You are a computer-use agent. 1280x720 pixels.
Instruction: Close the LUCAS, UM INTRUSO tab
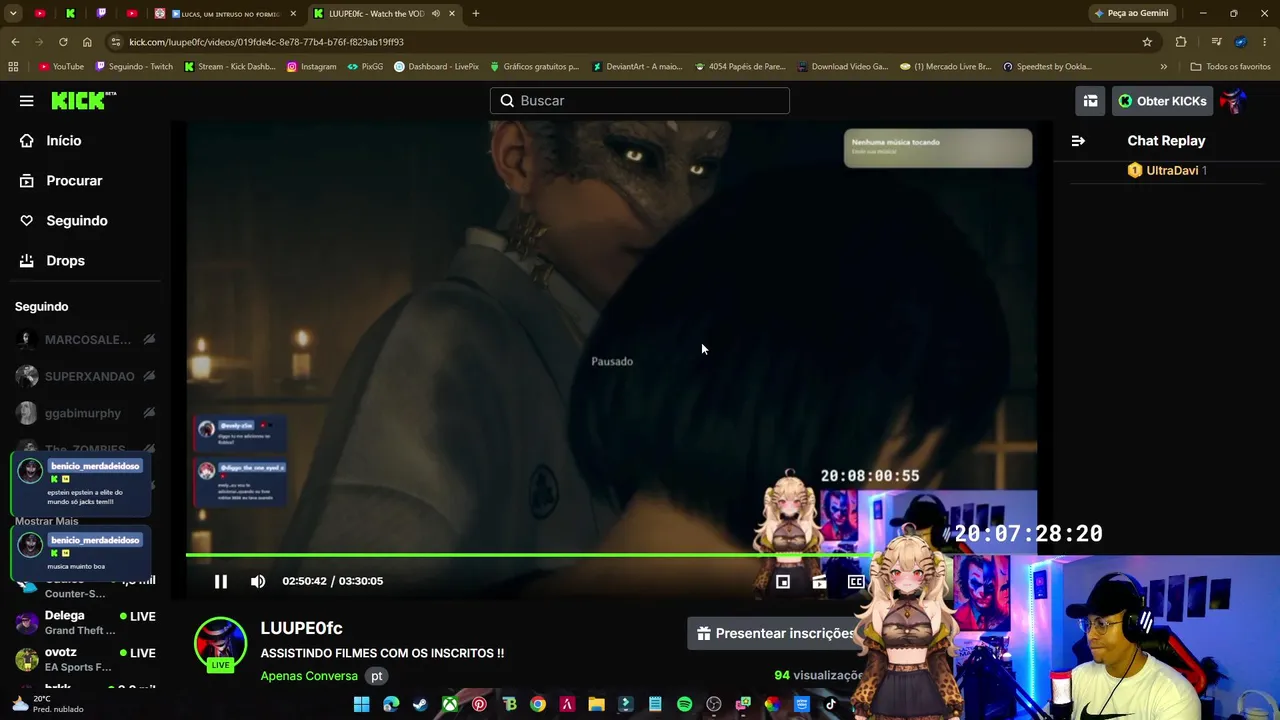[x=293, y=13]
